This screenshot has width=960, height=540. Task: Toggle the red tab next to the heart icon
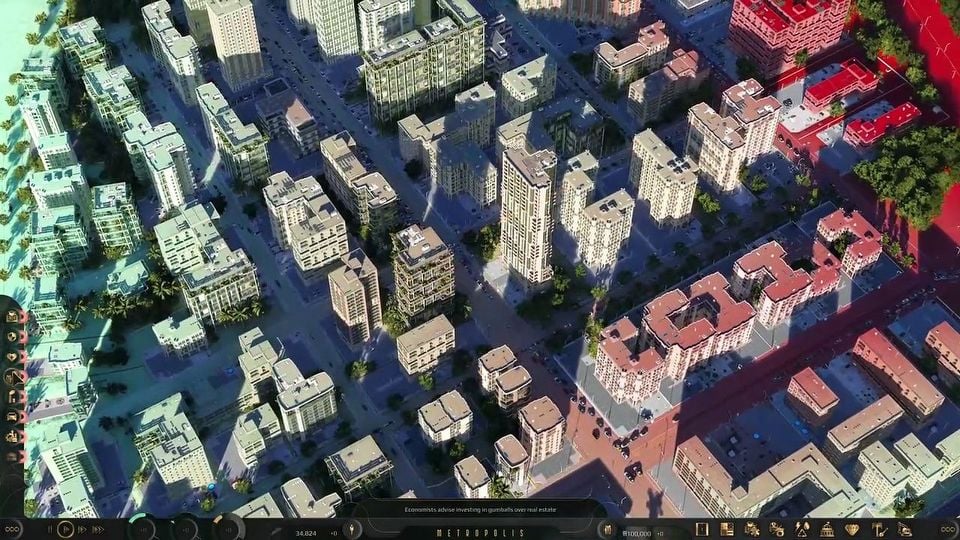(x=23, y=356)
